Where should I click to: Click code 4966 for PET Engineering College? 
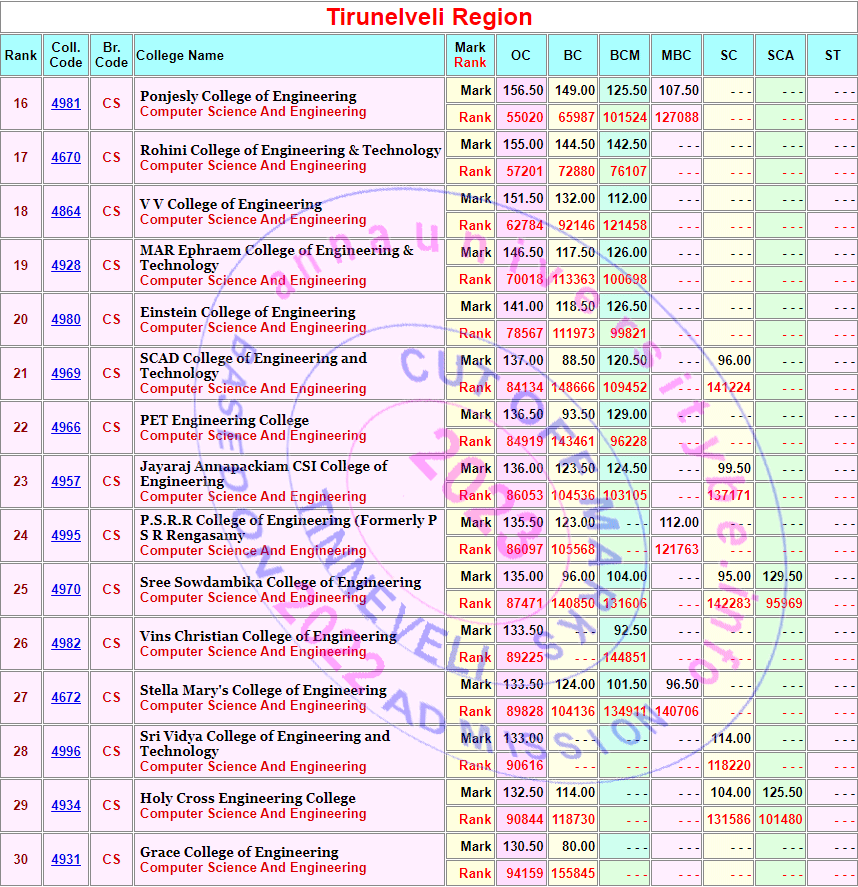[x=66, y=428]
